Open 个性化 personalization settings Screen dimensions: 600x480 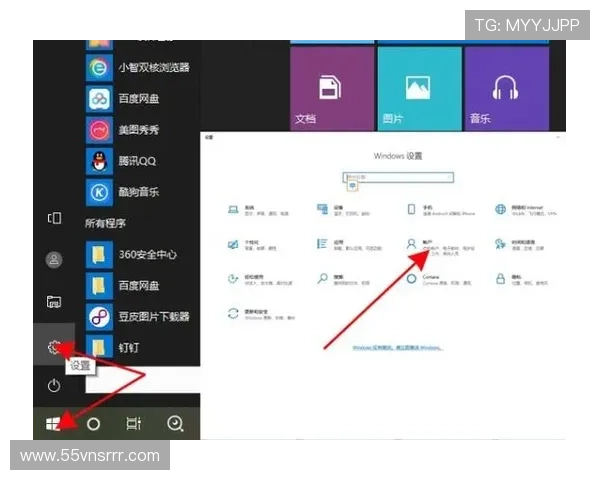click(252, 245)
